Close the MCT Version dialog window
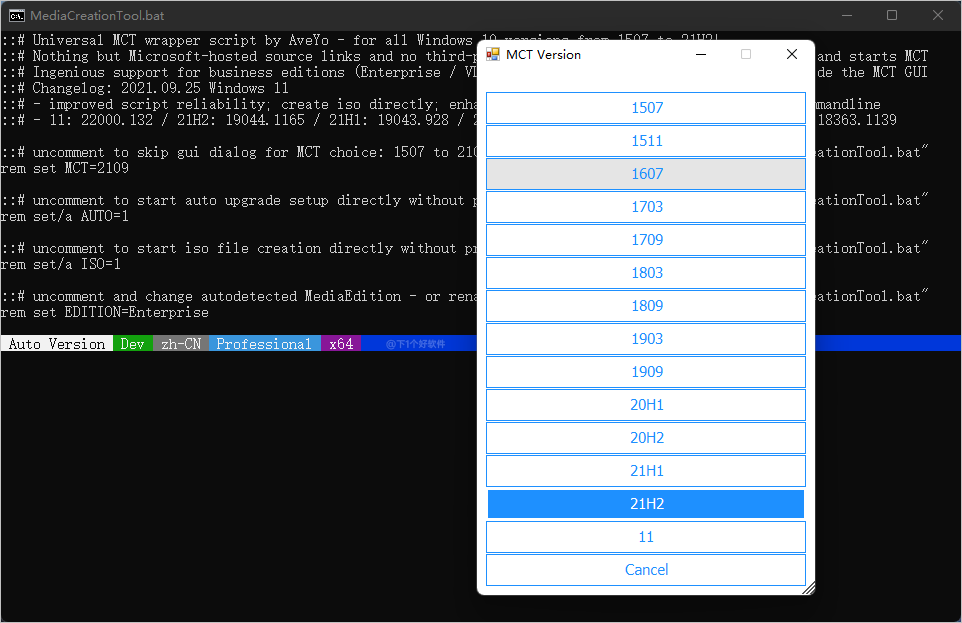 (791, 55)
